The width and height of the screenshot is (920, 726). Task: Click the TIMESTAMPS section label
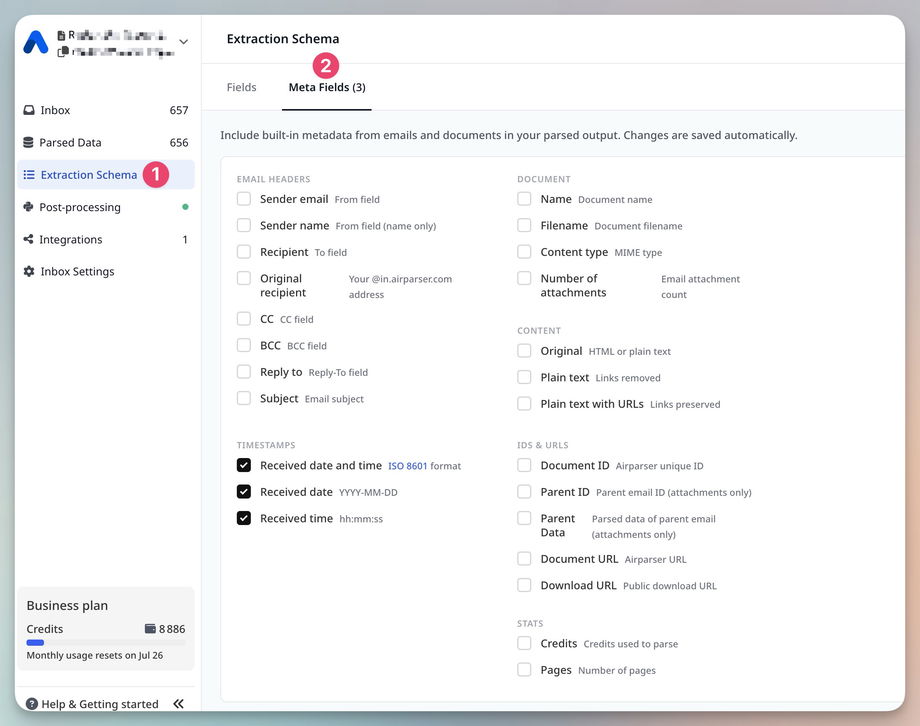(x=266, y=445)
